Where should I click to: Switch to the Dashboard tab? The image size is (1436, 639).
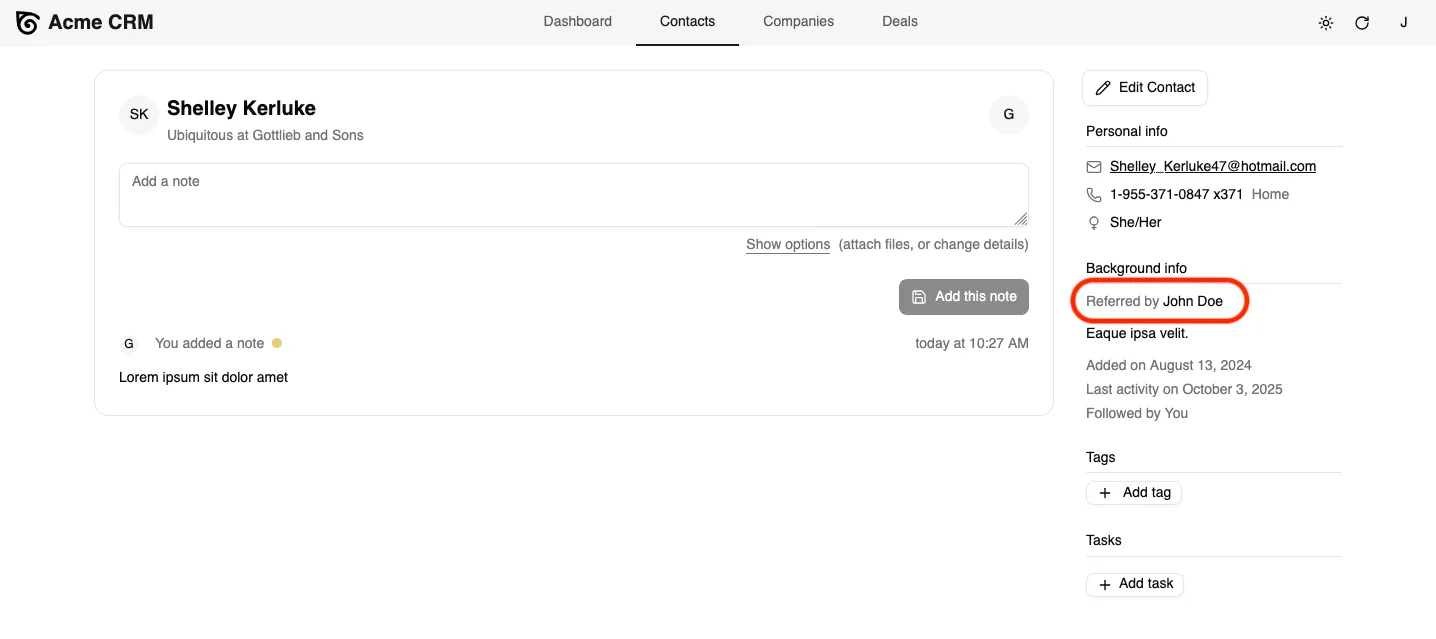coord(577,21)
